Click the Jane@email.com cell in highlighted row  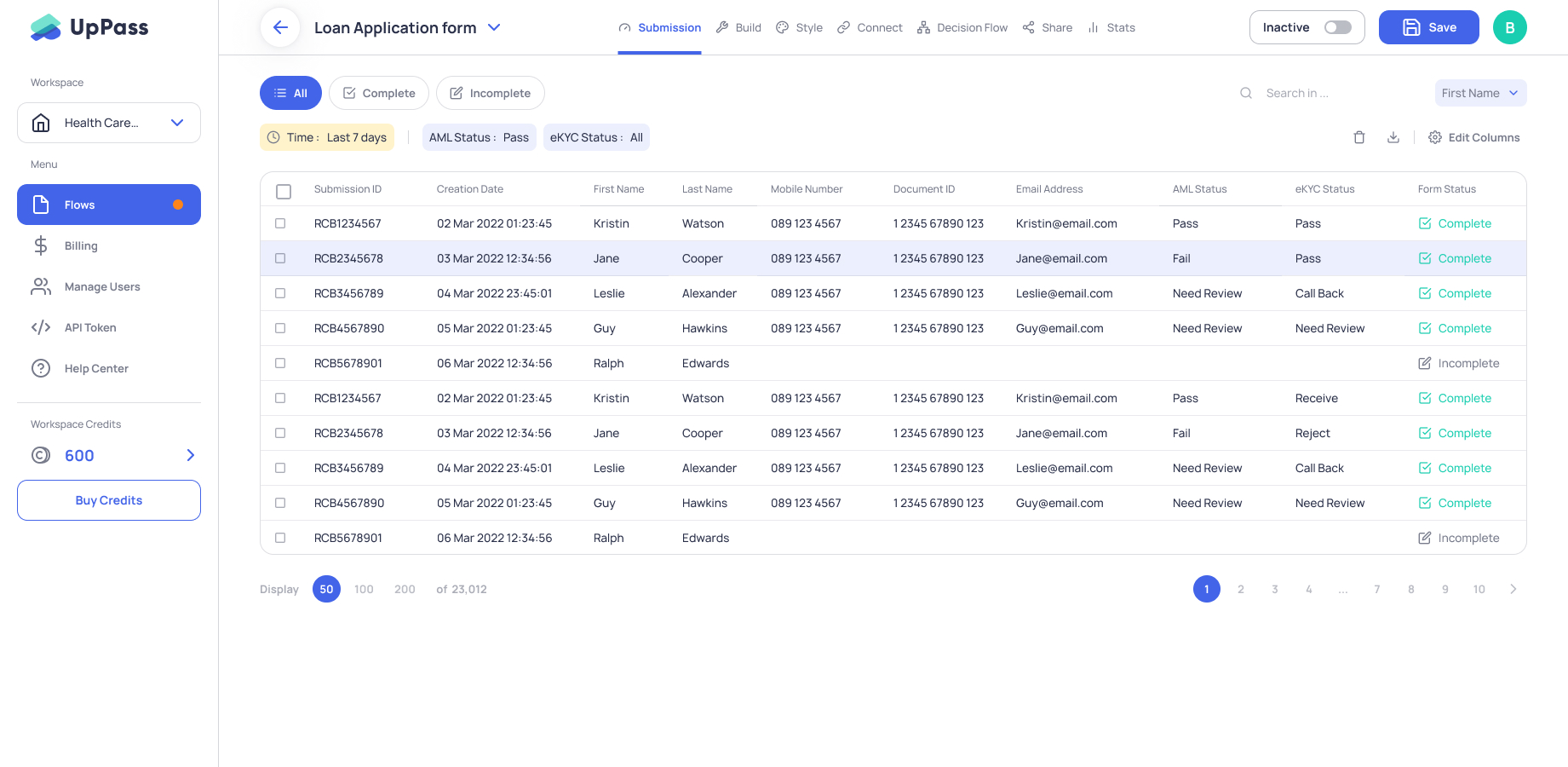tap(1061, 258)
